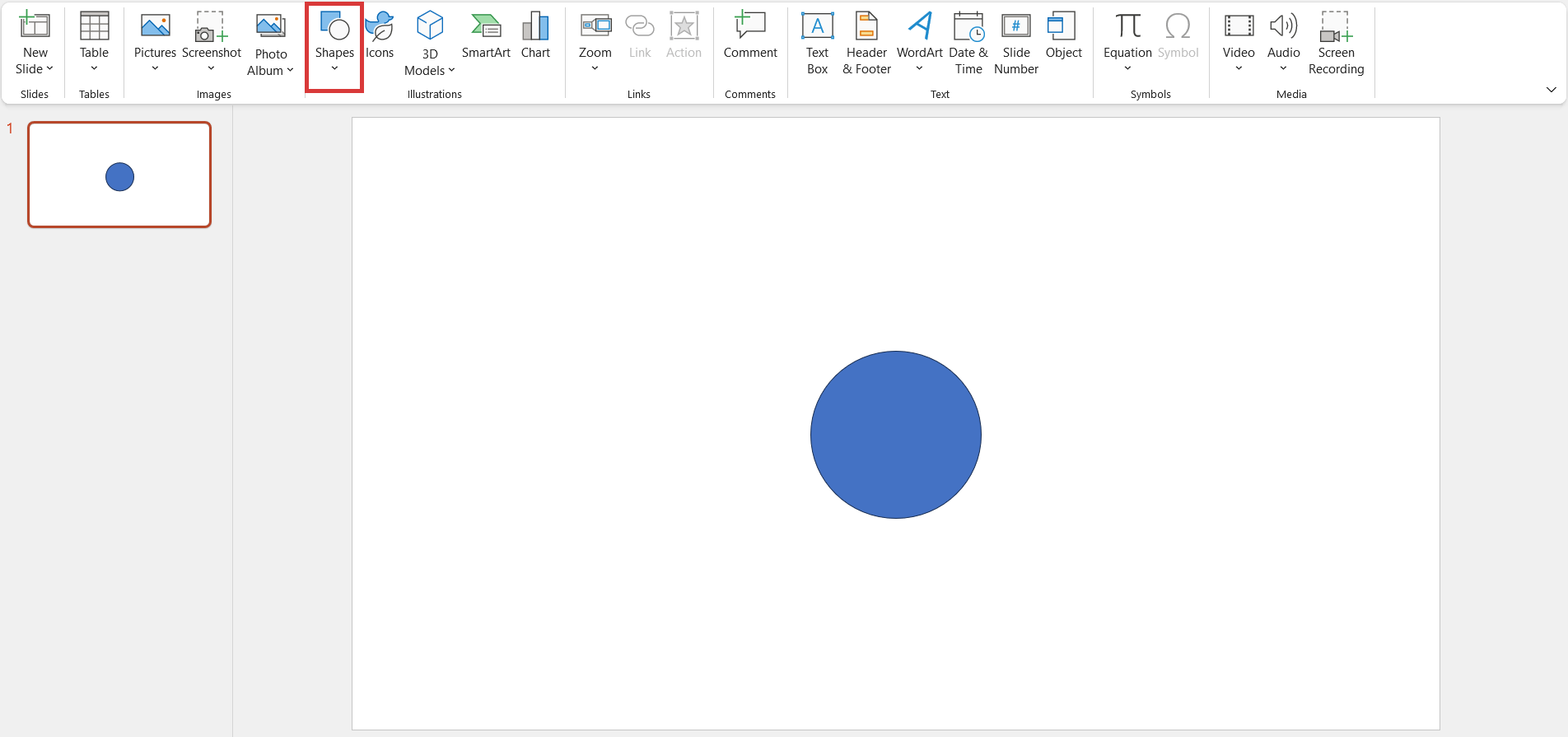Select the slide 1 thumbnail
1568x737 pixels.
(x=119, y=175)
